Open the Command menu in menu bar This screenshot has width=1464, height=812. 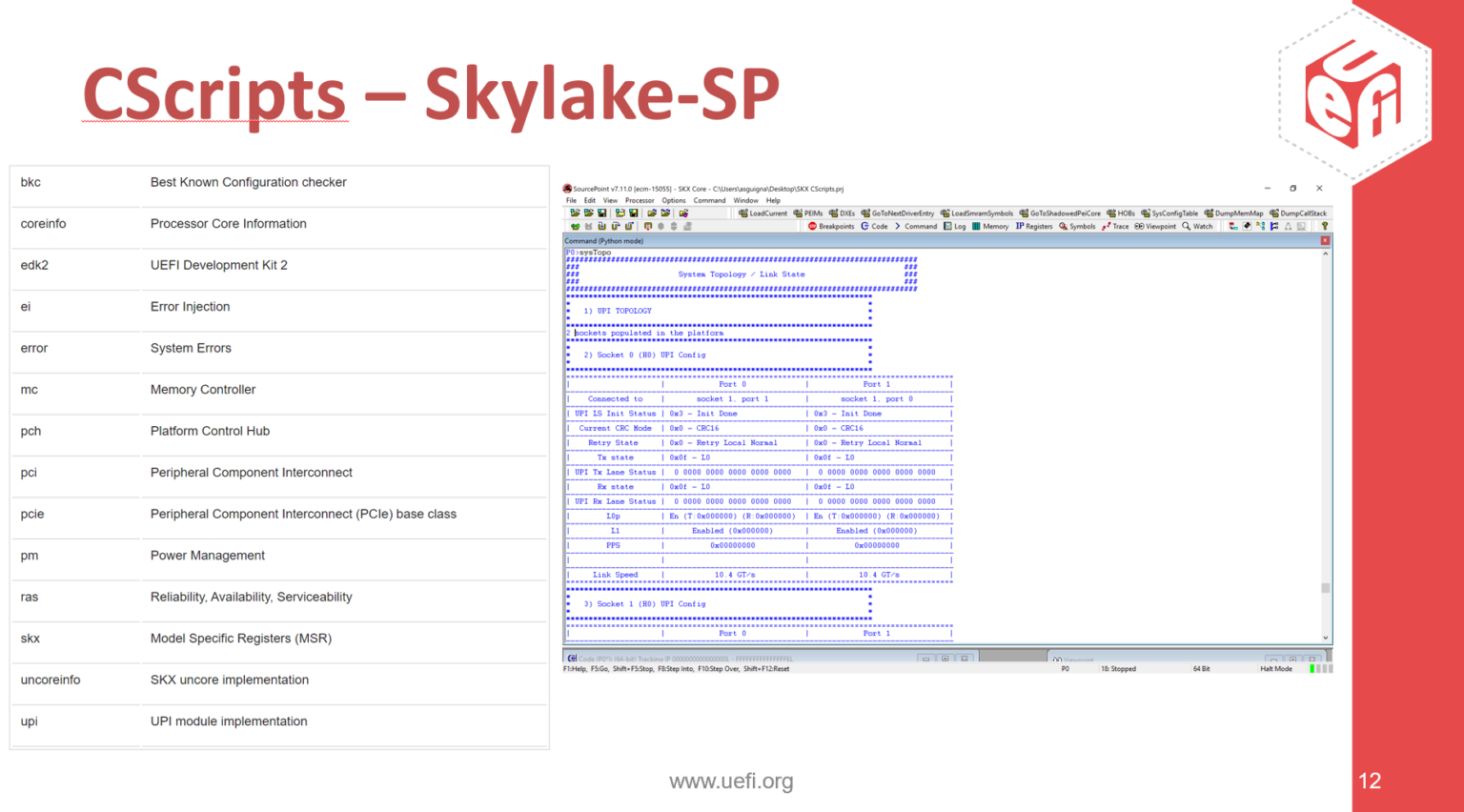pyautogui.click(x=709, y=200)
